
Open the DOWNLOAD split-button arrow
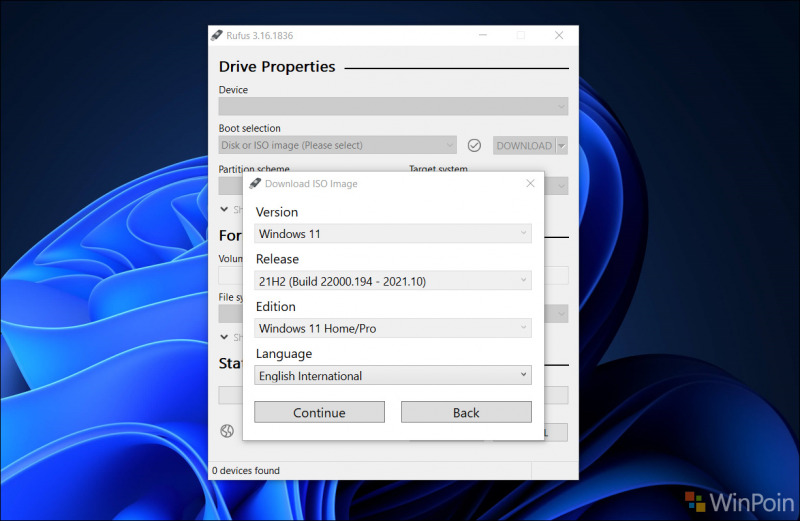[x=562, y=145]
